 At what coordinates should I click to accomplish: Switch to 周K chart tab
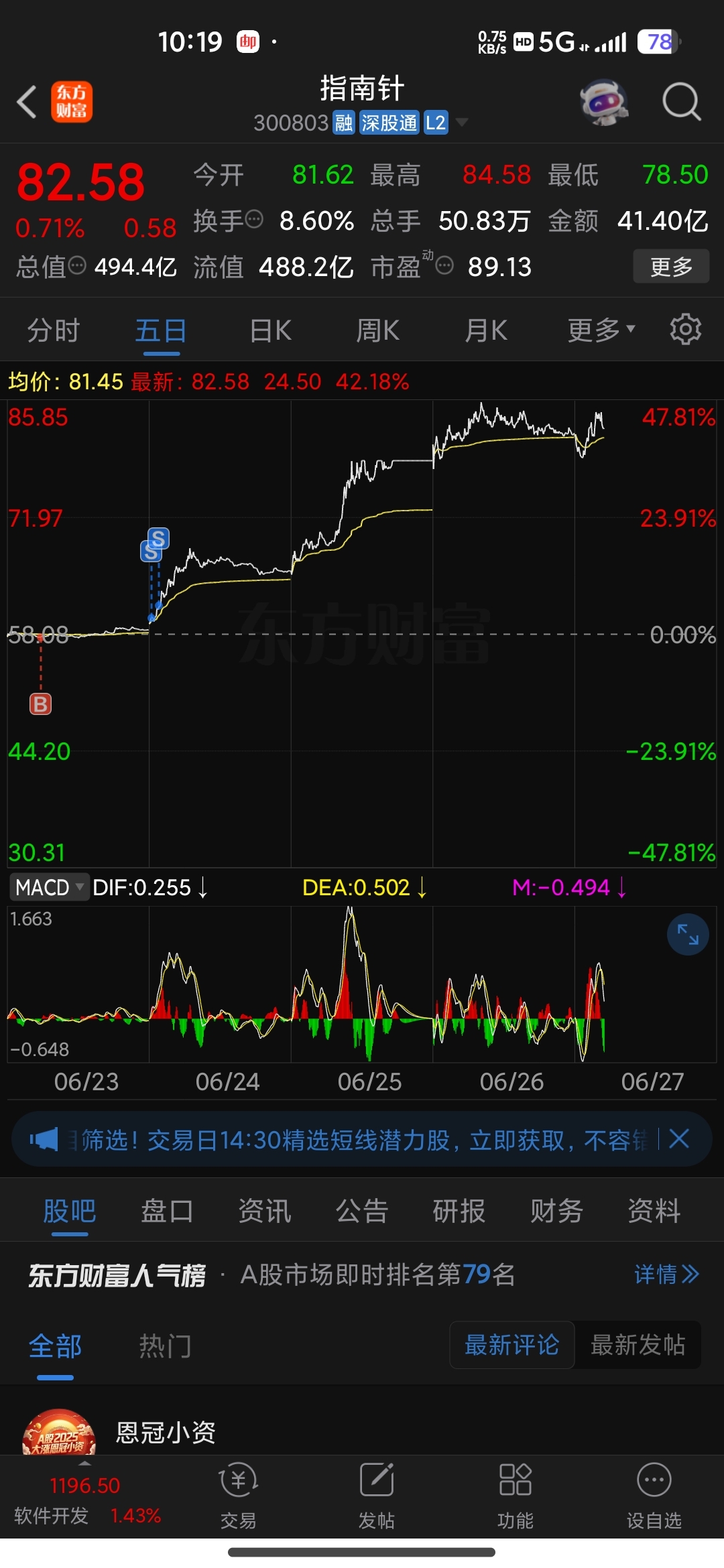pyautogui.click(x=378, y=330)
